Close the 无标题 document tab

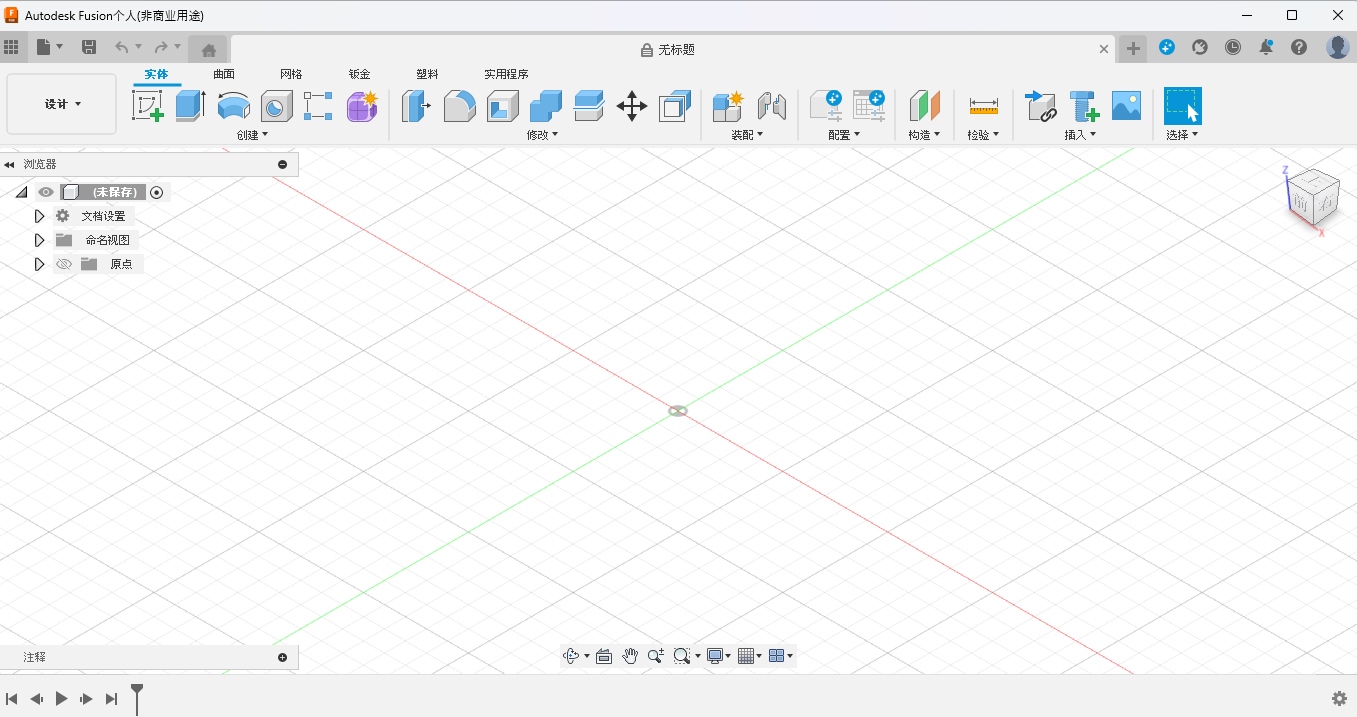coord(1104,49)
